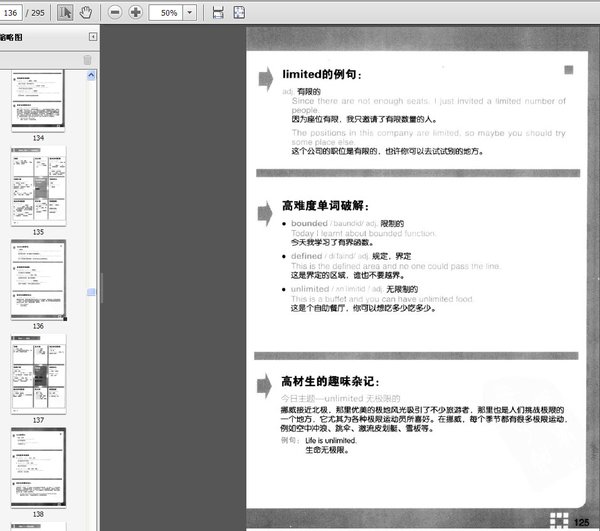600x531 pixels.
Task: Click page number 125 in footer
Action: point(581,522)
